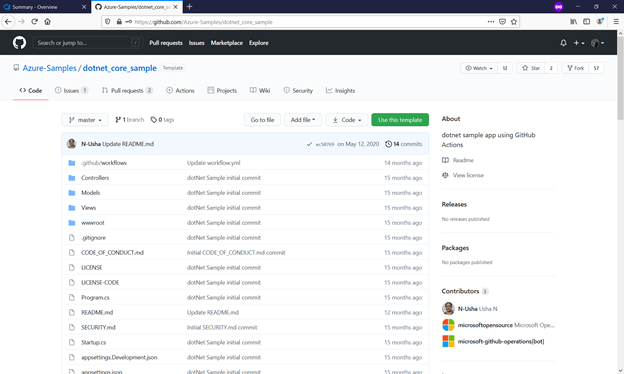Open the Projects tab
Image resolution: width=624 pixels, height=374 pixels.
222,91
